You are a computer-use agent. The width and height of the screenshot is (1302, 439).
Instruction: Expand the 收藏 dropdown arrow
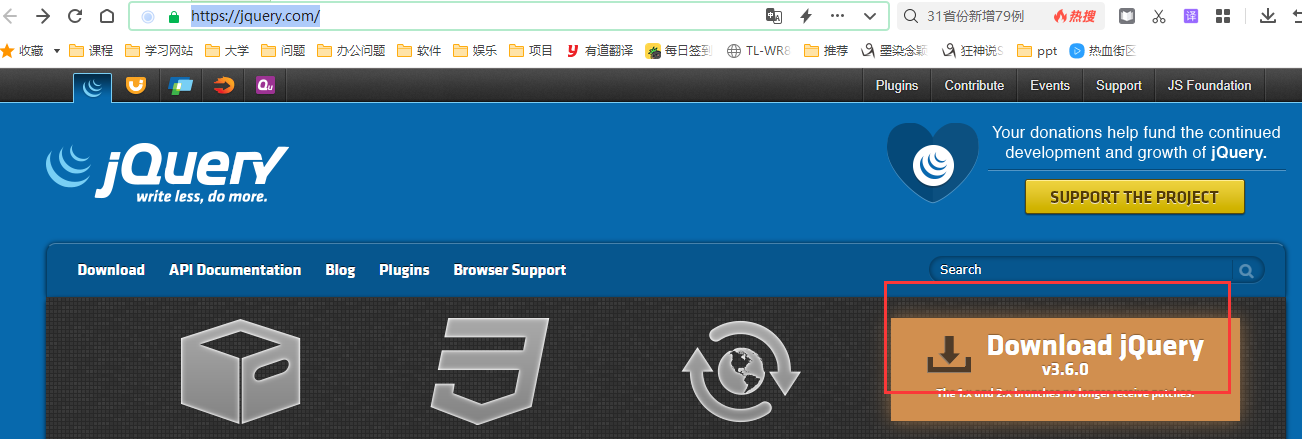[x=57, y=50]
